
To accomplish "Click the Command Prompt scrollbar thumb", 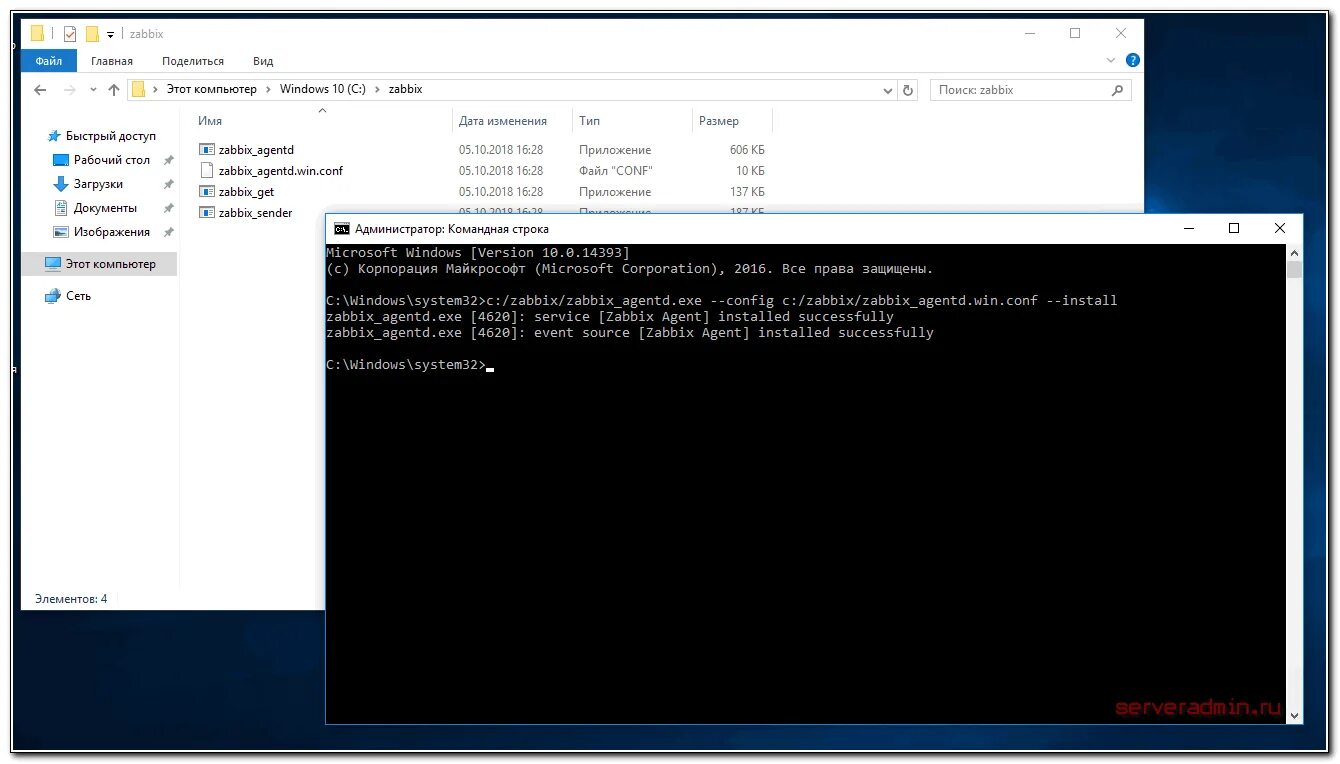I will coord(1294,269).
